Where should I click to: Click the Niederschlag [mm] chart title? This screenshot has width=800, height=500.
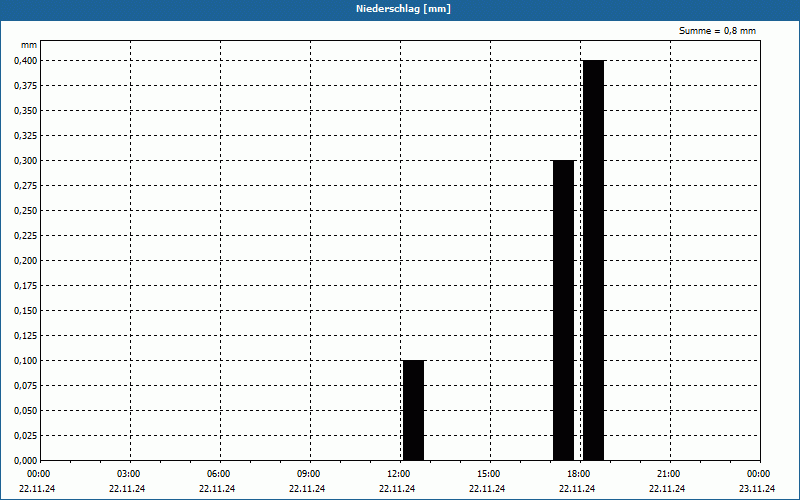click(403, 9)
